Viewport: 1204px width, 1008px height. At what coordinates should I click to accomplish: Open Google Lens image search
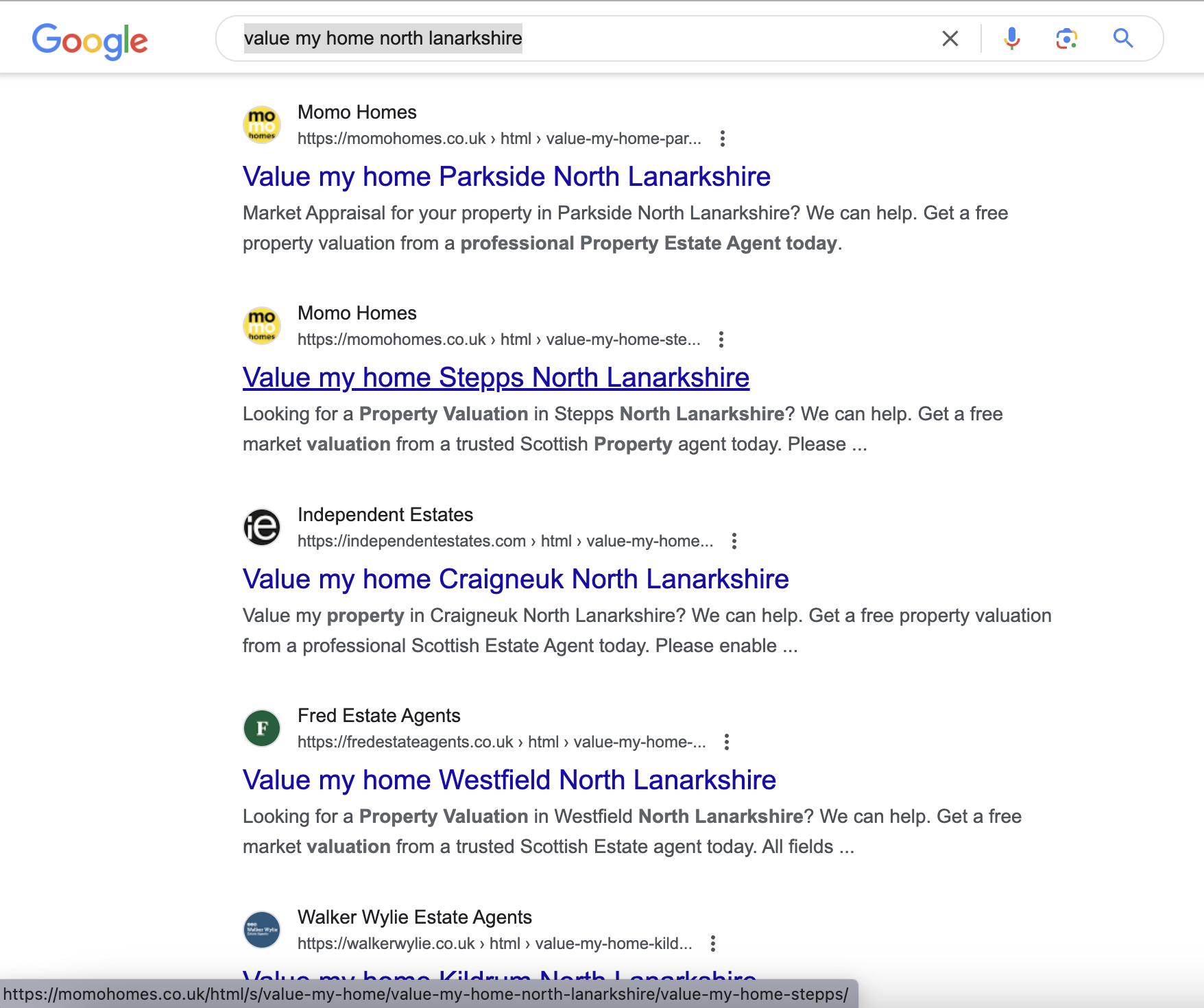click(x=1066, y=38)
